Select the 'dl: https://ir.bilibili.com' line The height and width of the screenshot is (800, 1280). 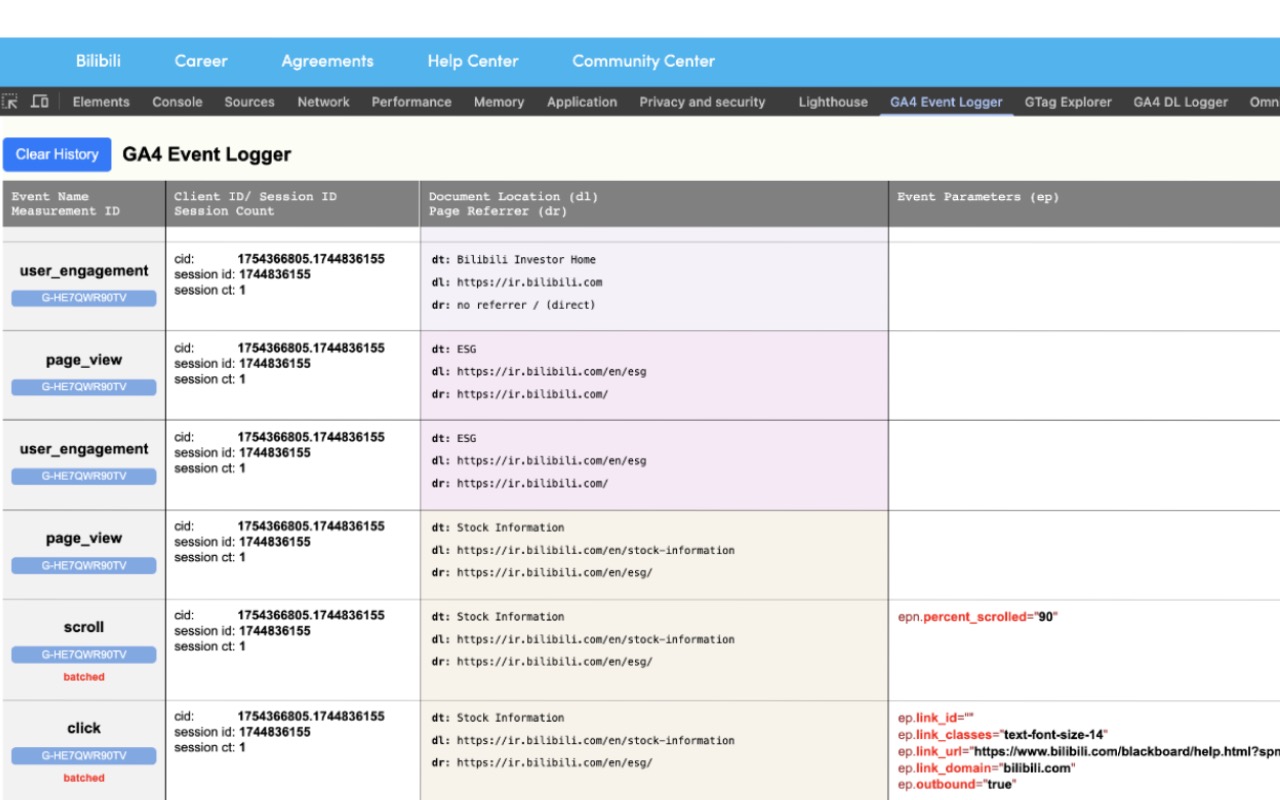(x=517, y=283)
